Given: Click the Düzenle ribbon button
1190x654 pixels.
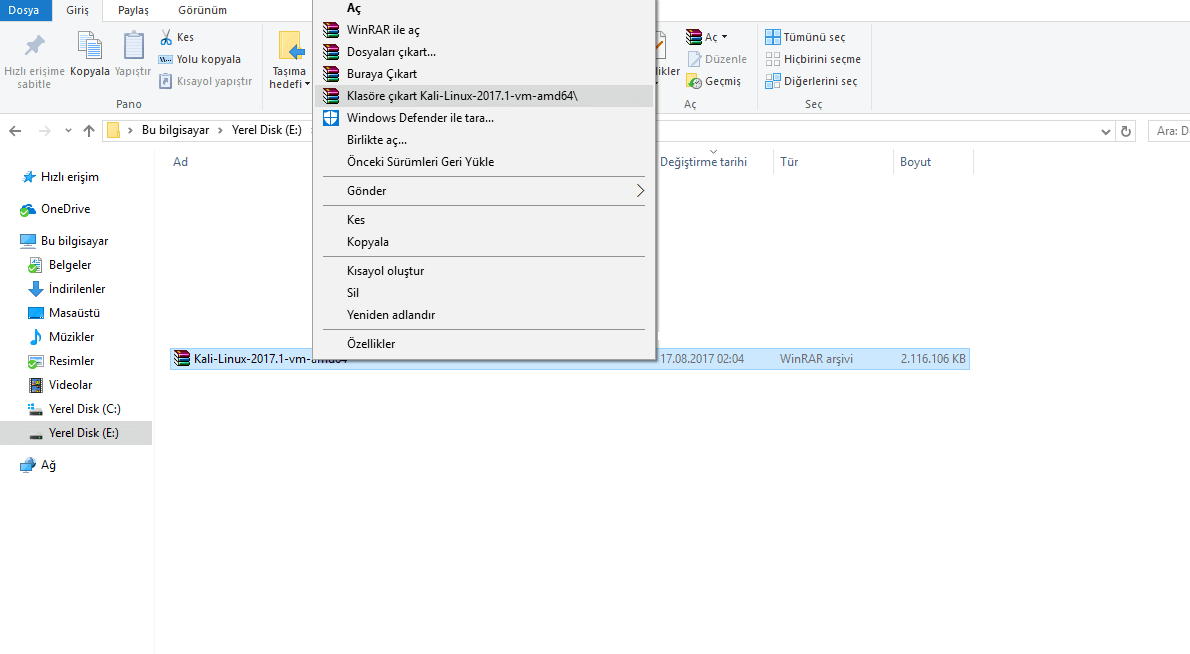Looking at the screenshot, I should coord(716,59).
